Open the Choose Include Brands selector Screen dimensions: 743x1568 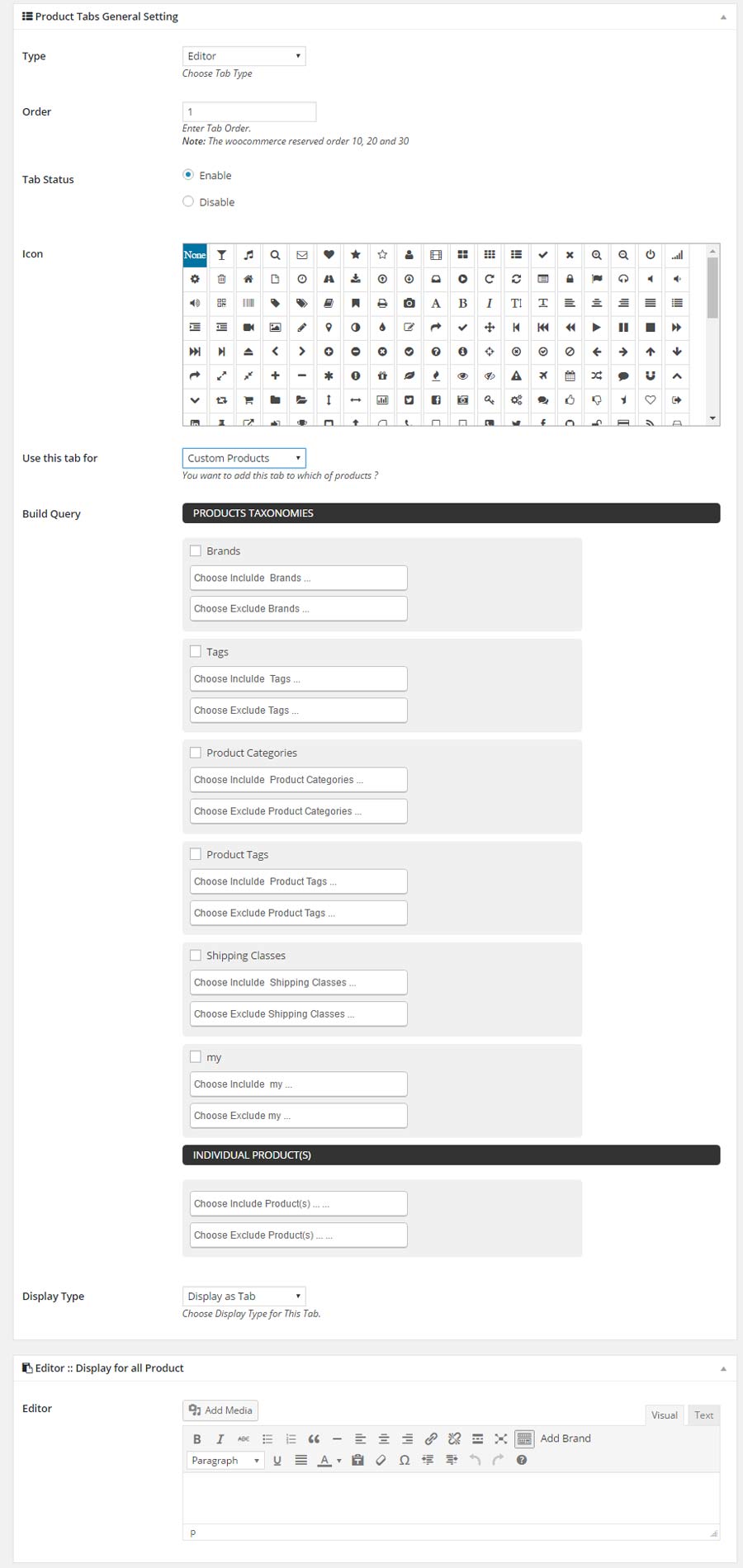pyautogui.click(x=299, y=578)
